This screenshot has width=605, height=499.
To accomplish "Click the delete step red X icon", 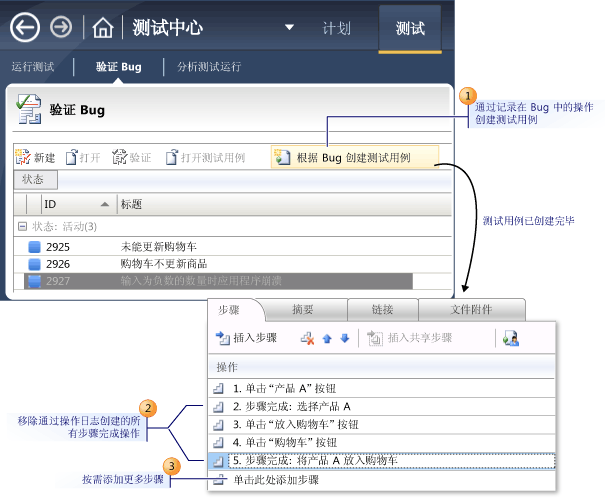I will [x=307, y=338].
